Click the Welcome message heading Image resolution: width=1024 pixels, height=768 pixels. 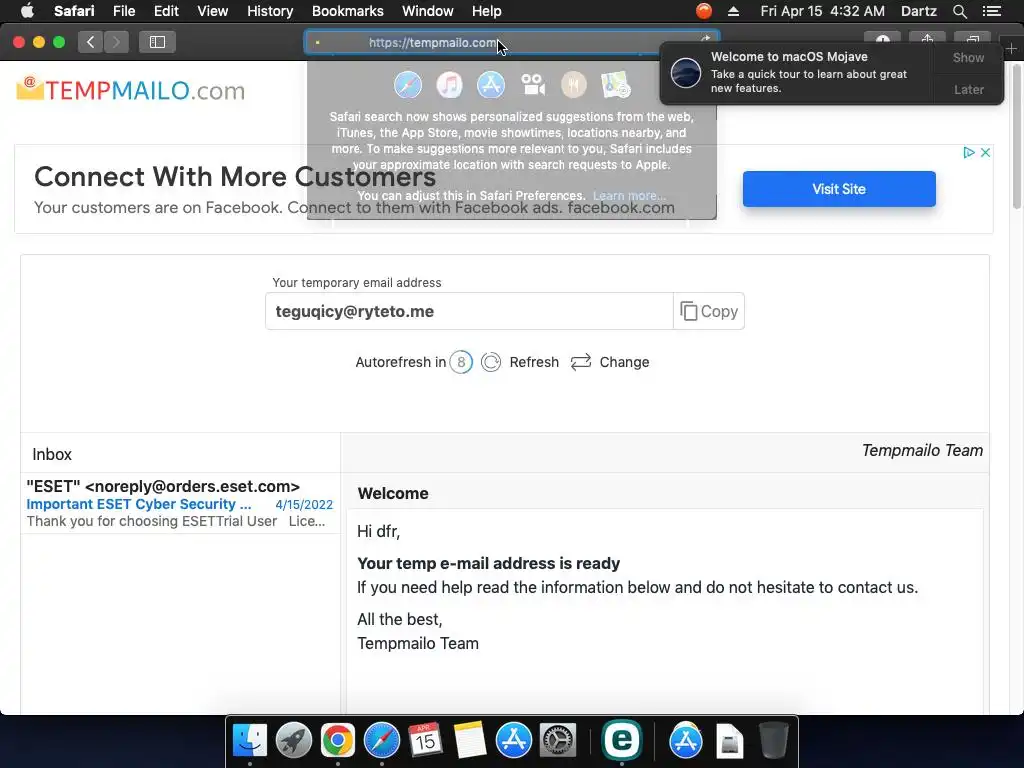pyautogui.click(x=393, y=493)
